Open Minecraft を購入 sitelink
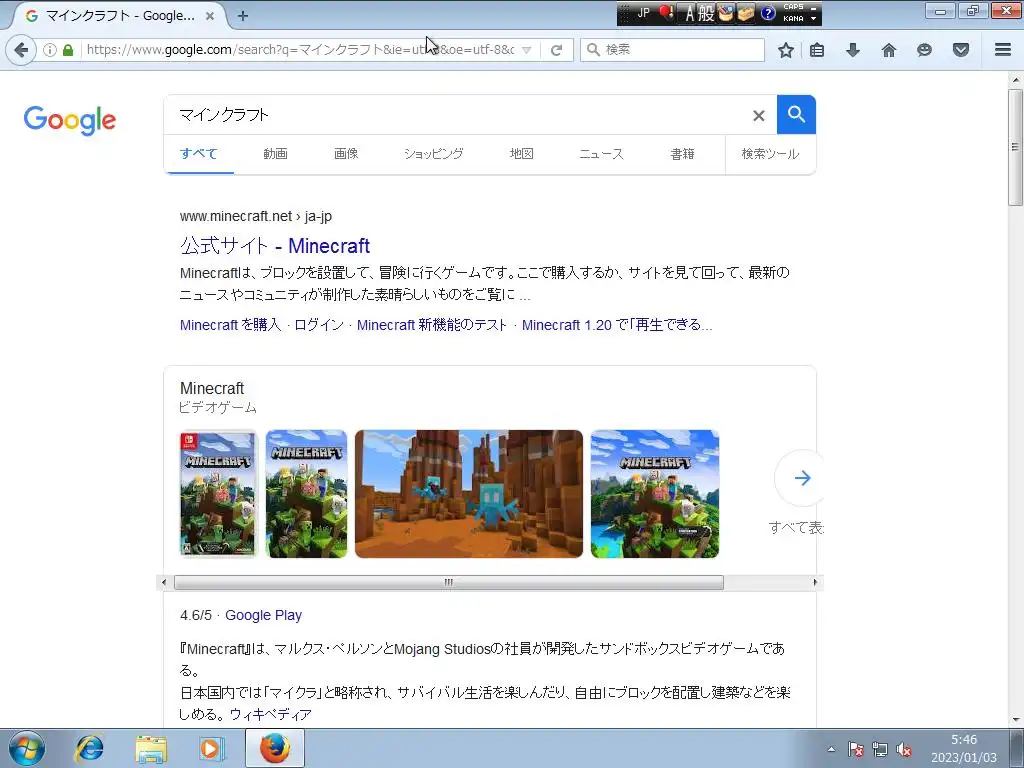 pos(230,325)
